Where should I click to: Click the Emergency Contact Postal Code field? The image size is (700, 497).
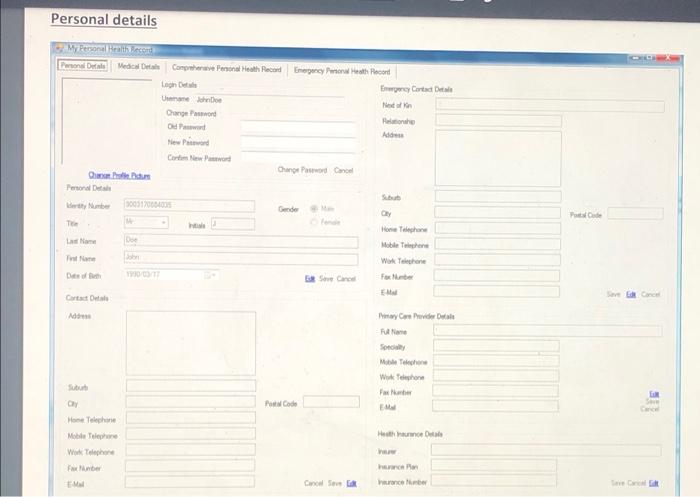click(635, 213)
